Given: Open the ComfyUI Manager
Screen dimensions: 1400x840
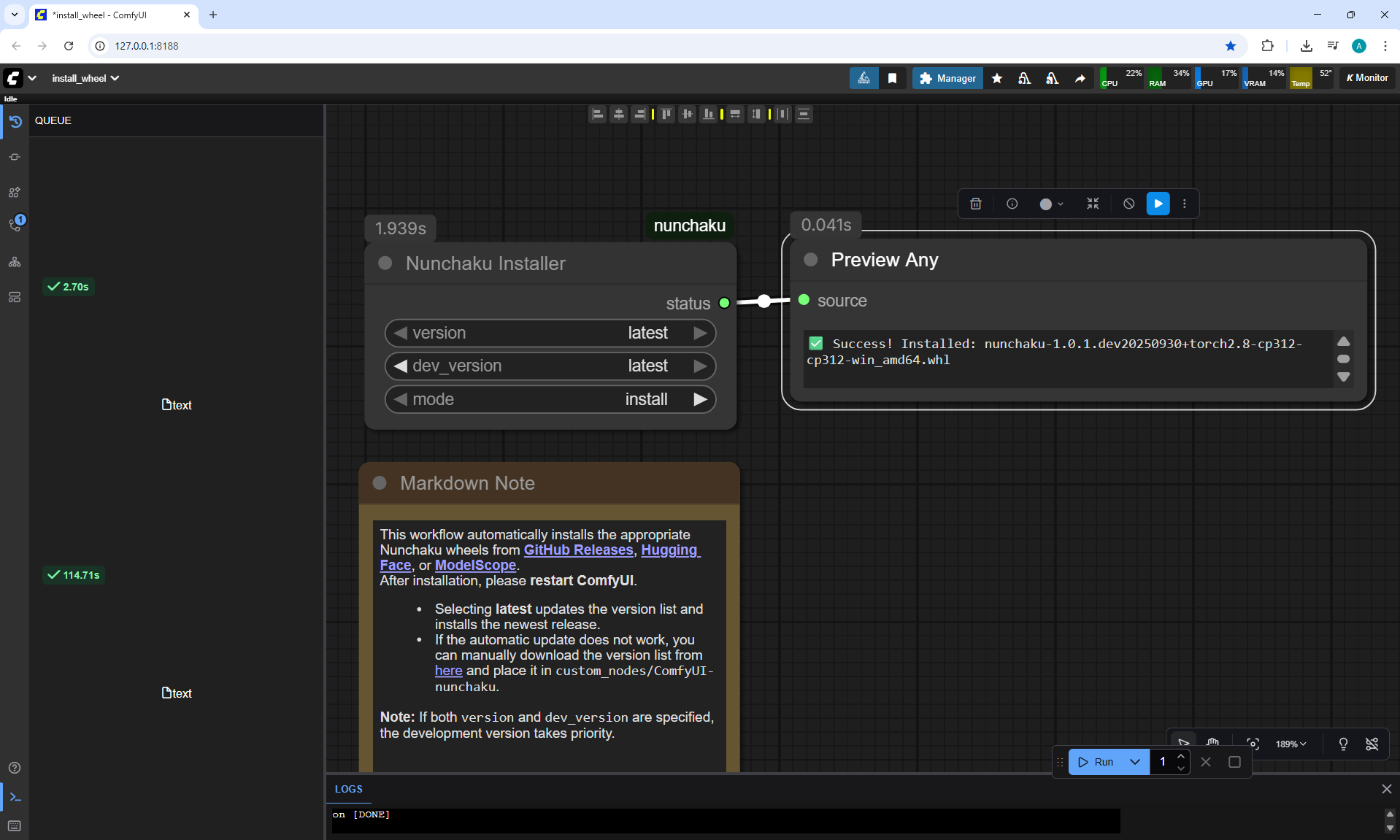Looking at the screenshot, I should pos(947,78).
